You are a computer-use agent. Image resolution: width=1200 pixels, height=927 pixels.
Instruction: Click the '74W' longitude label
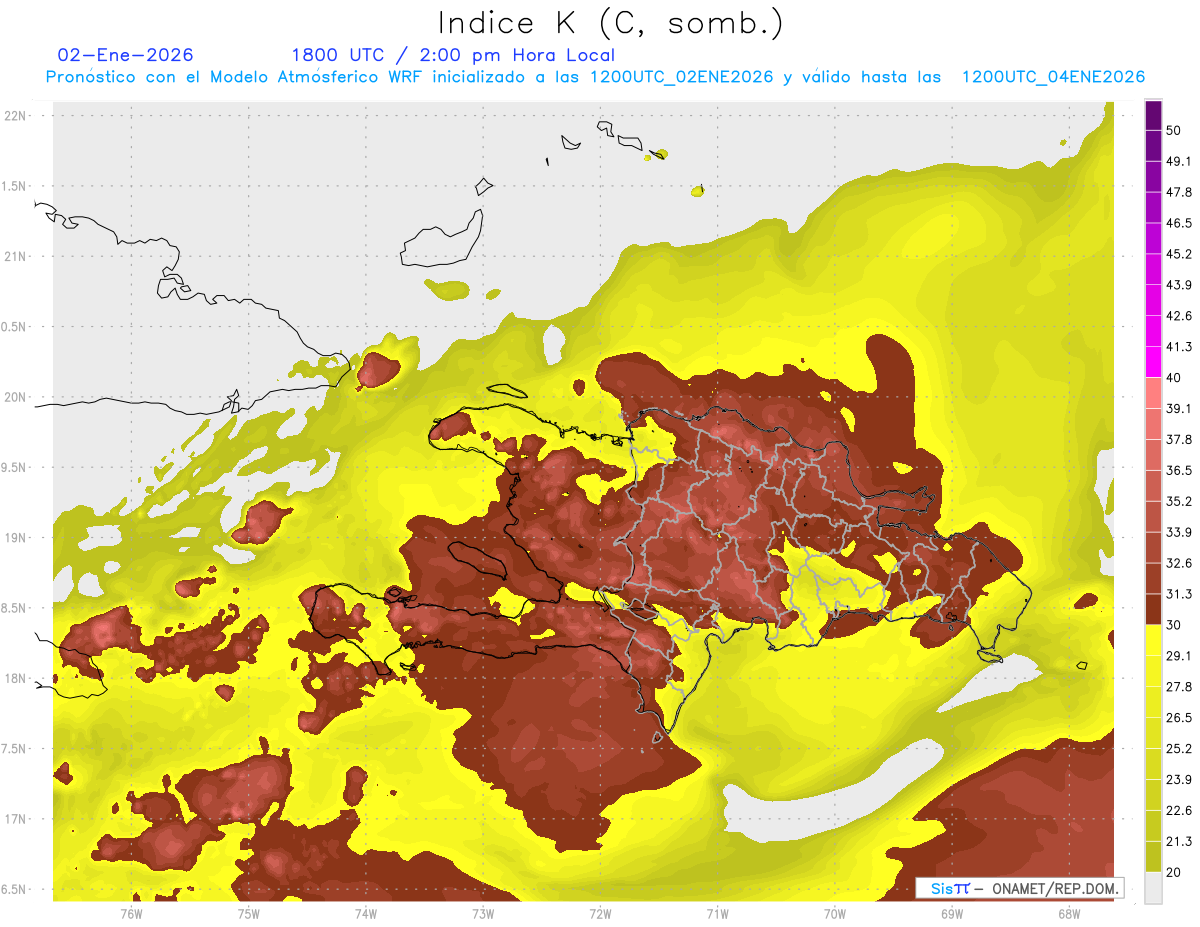(x=366, y=913)
